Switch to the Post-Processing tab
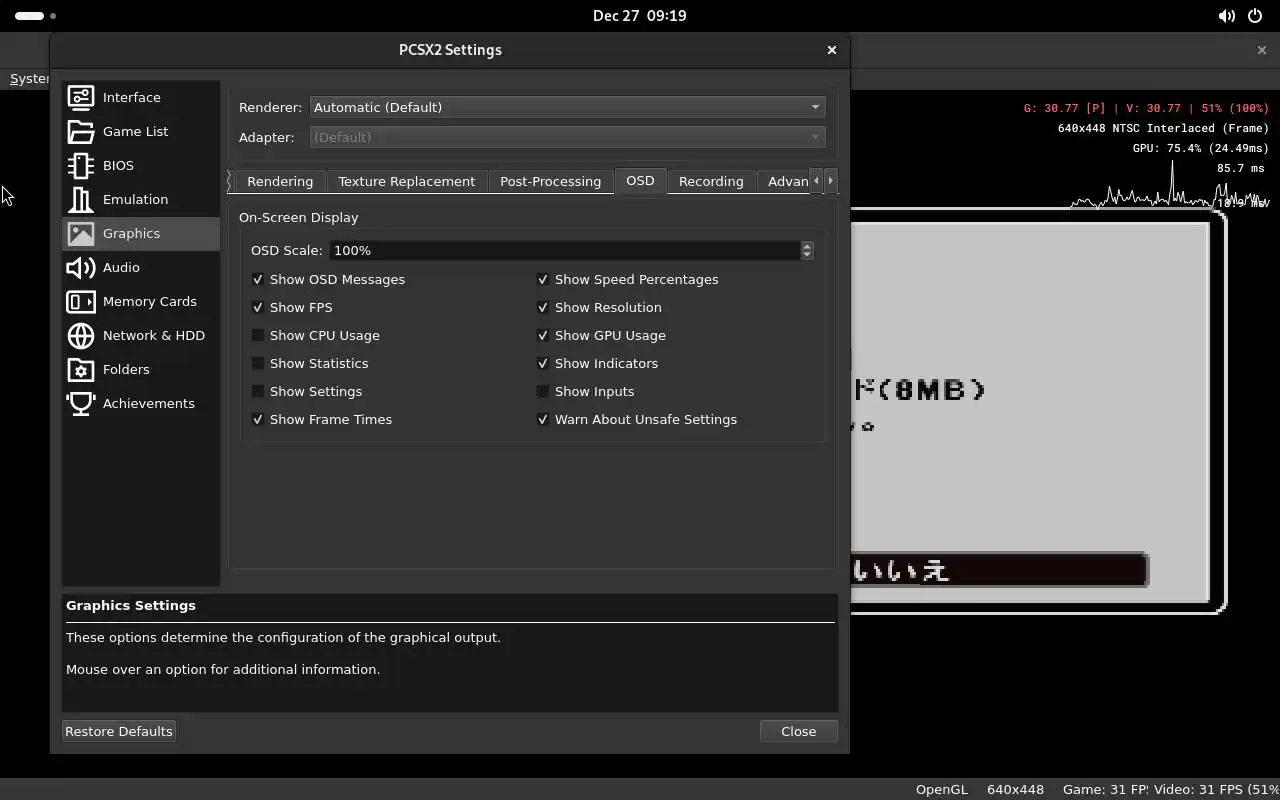 [550, 181]
